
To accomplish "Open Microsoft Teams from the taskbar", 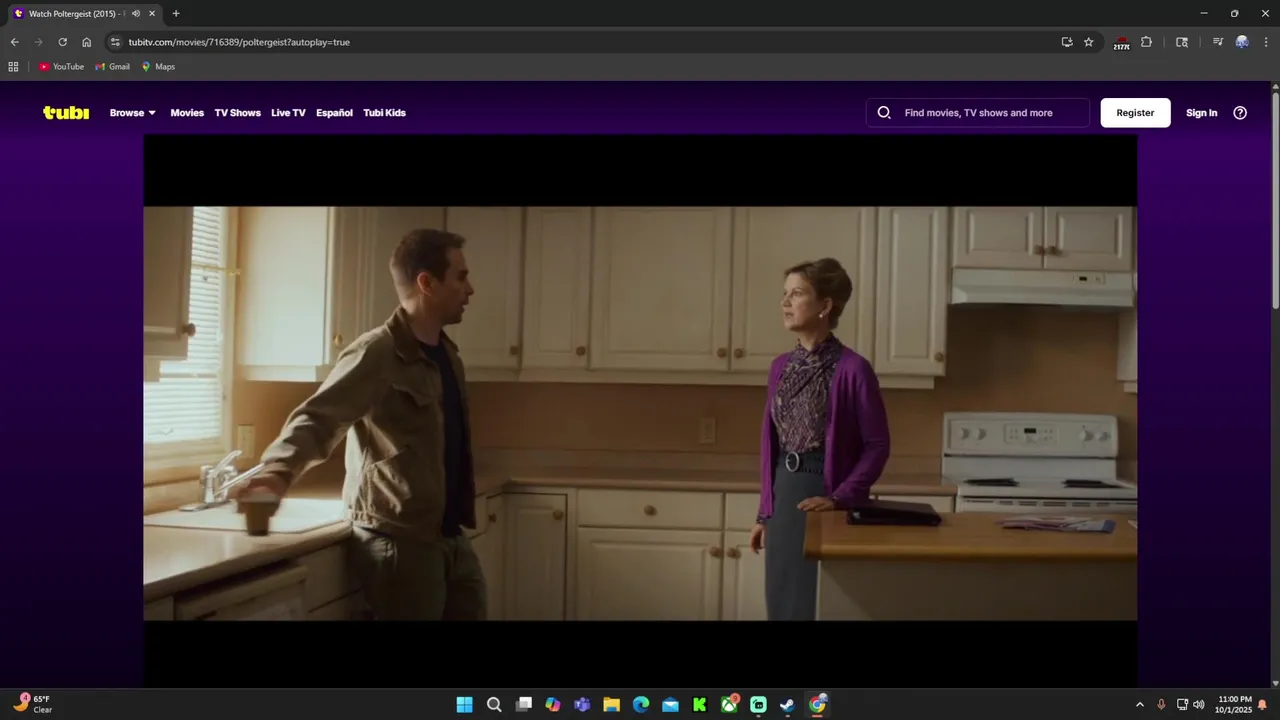I will pos(582,705).
